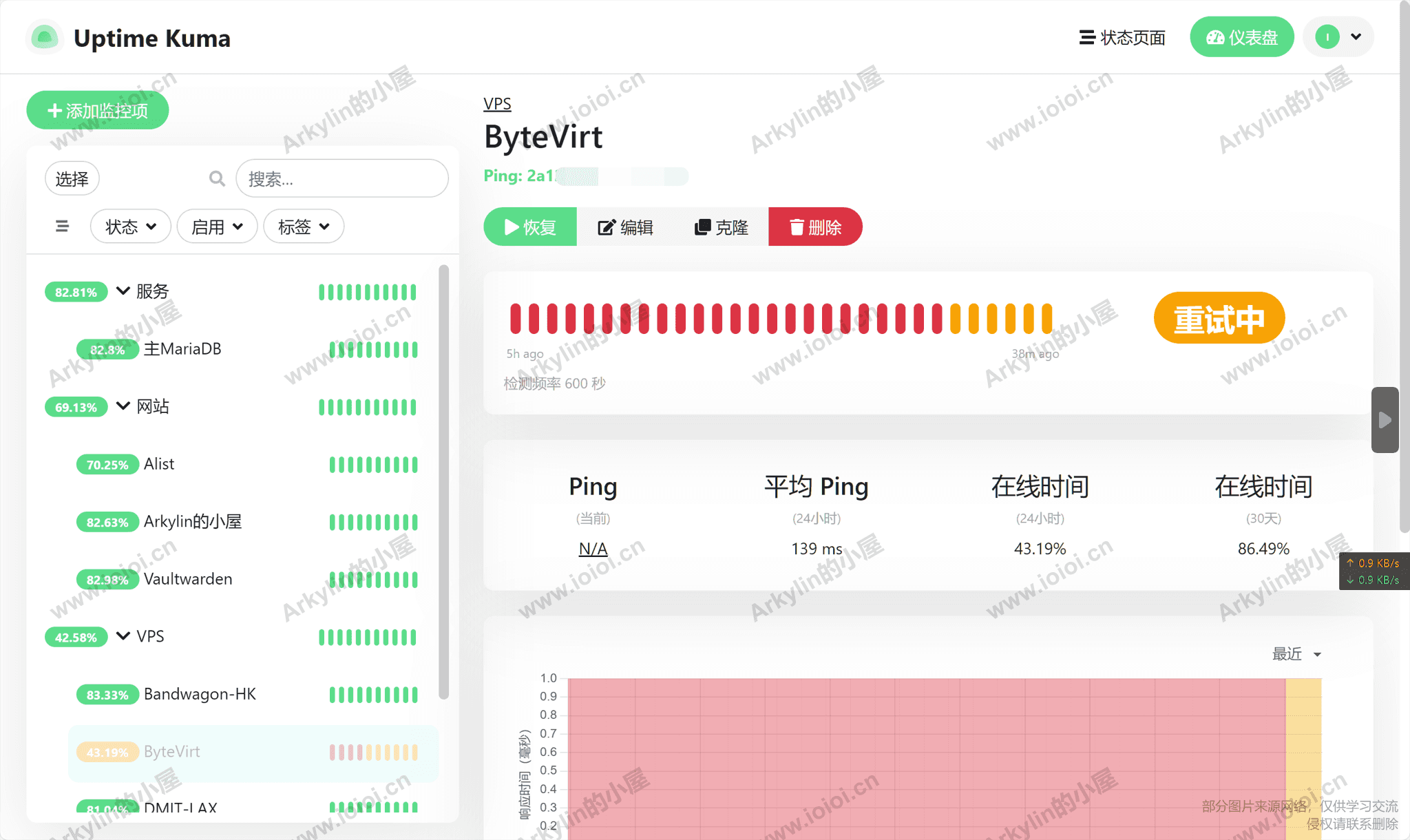Screen dimensions: 1410x840
Task: Click the monitor list scrollbar
Action: 444,482
